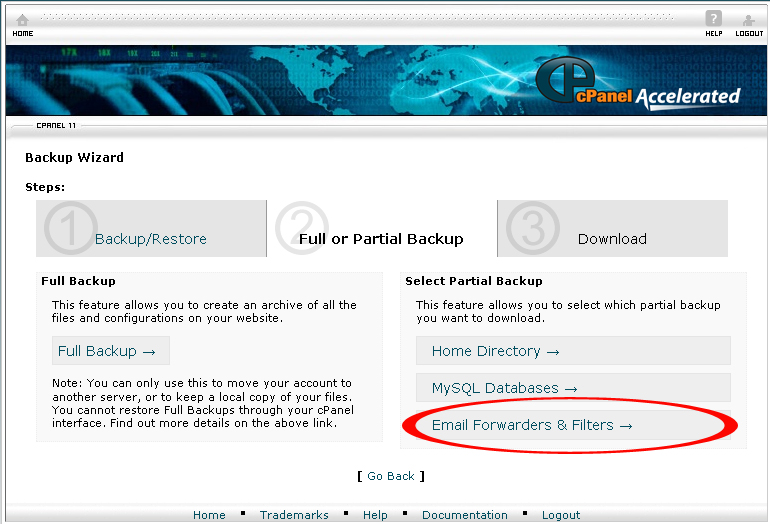Choose MySQL Databases partial backup
The width and height of the screenshot is (770, 524).
point(573,387)
